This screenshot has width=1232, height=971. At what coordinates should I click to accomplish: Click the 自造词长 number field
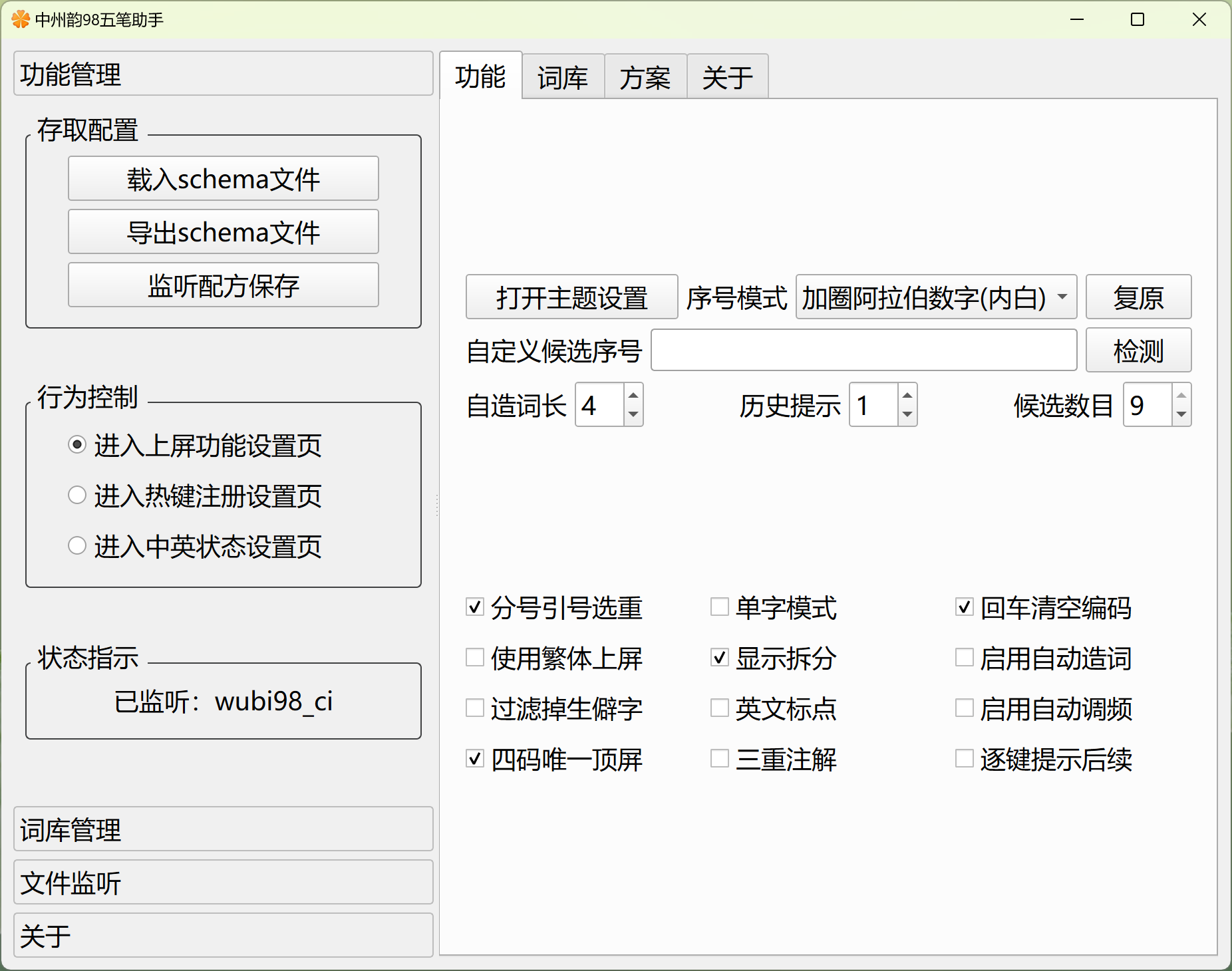point(600,405)
